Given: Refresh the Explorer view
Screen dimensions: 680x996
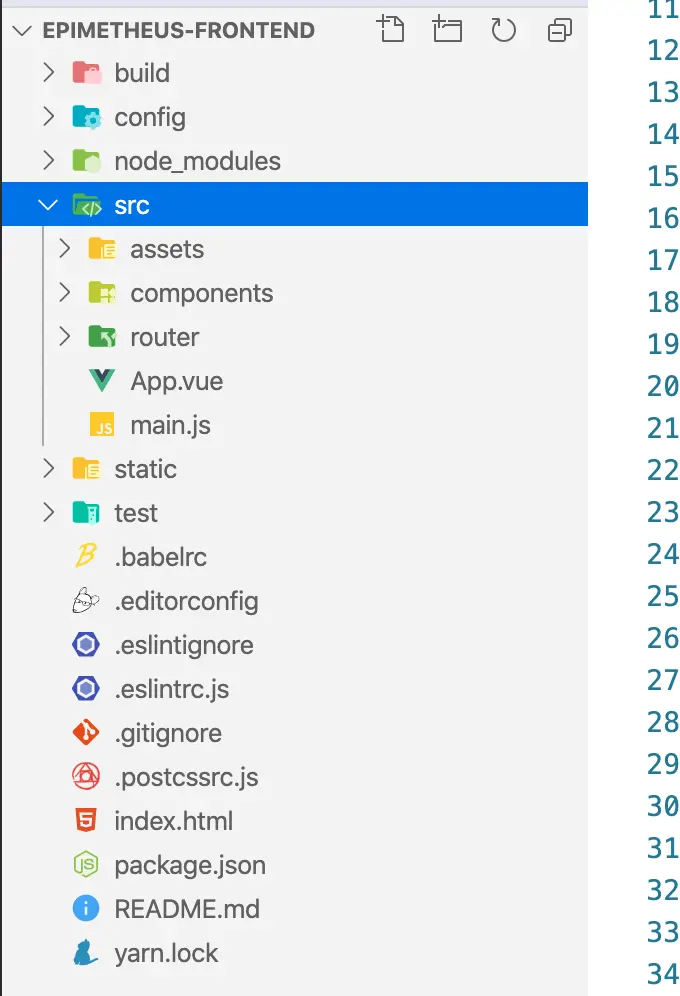Looking at the screenshot, I should pos(503,30).
